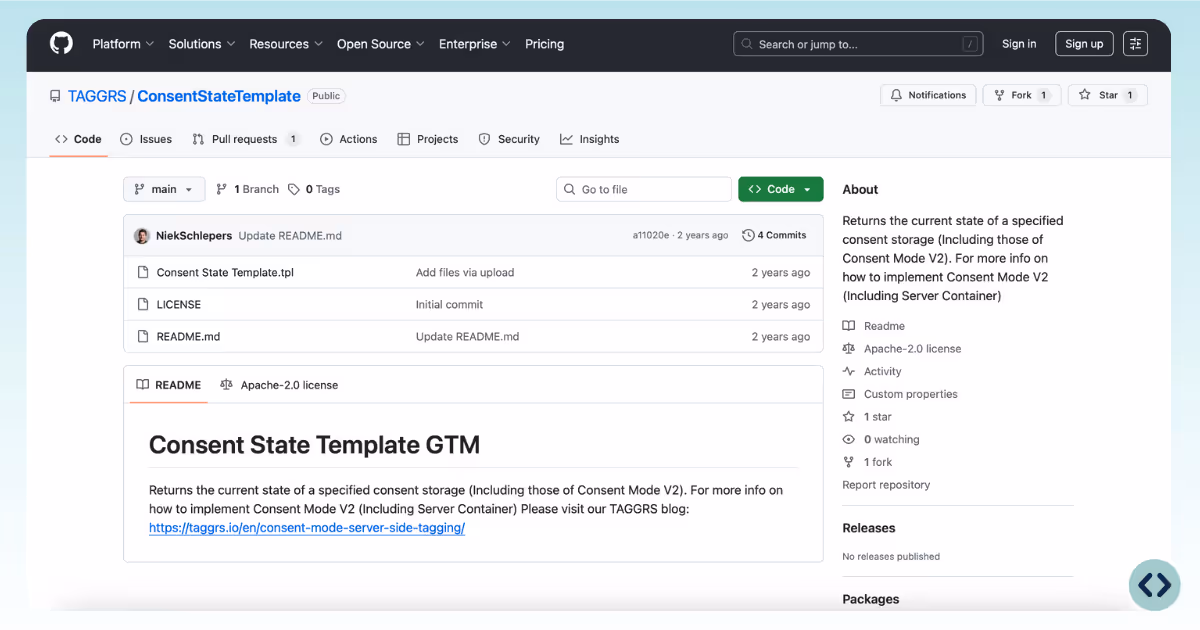Click the Go to file search field
This screenshot has height=630, width=1200.
click(x=644, y=189)
